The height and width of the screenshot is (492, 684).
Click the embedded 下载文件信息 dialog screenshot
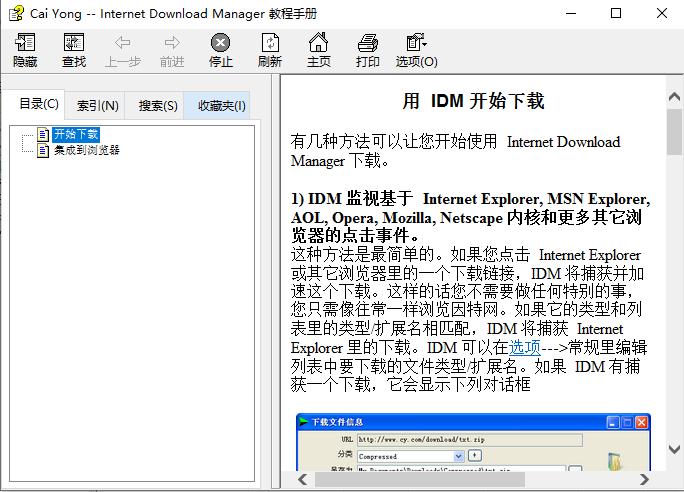(473, 442)
